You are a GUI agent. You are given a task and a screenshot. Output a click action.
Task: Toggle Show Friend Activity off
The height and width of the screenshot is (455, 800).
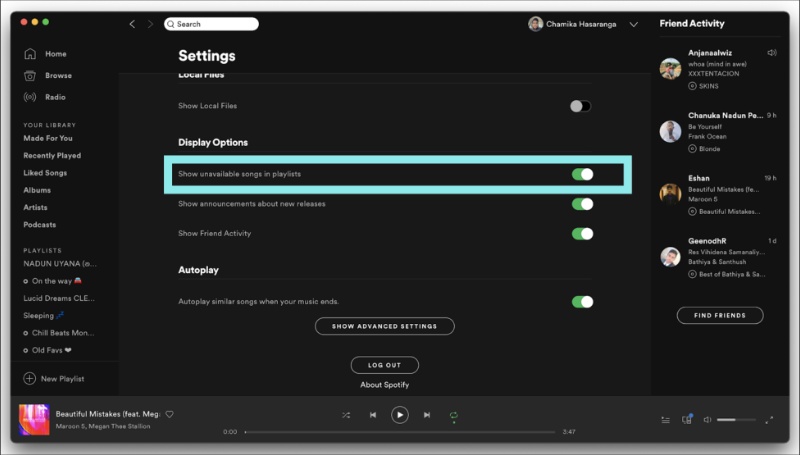[582, 234]
